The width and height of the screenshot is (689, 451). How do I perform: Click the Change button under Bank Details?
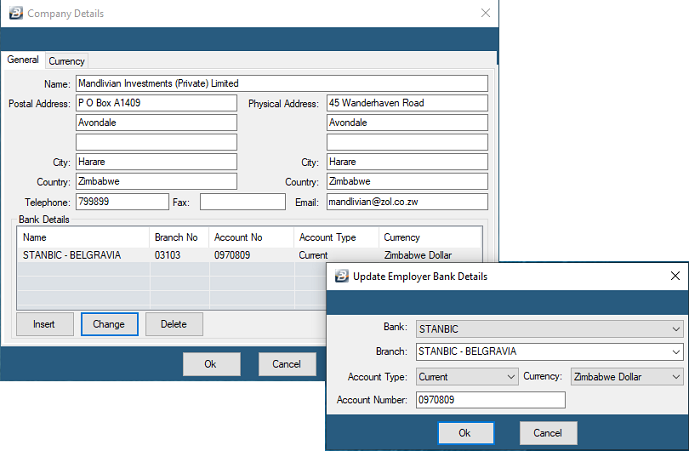tap(109, 324)
